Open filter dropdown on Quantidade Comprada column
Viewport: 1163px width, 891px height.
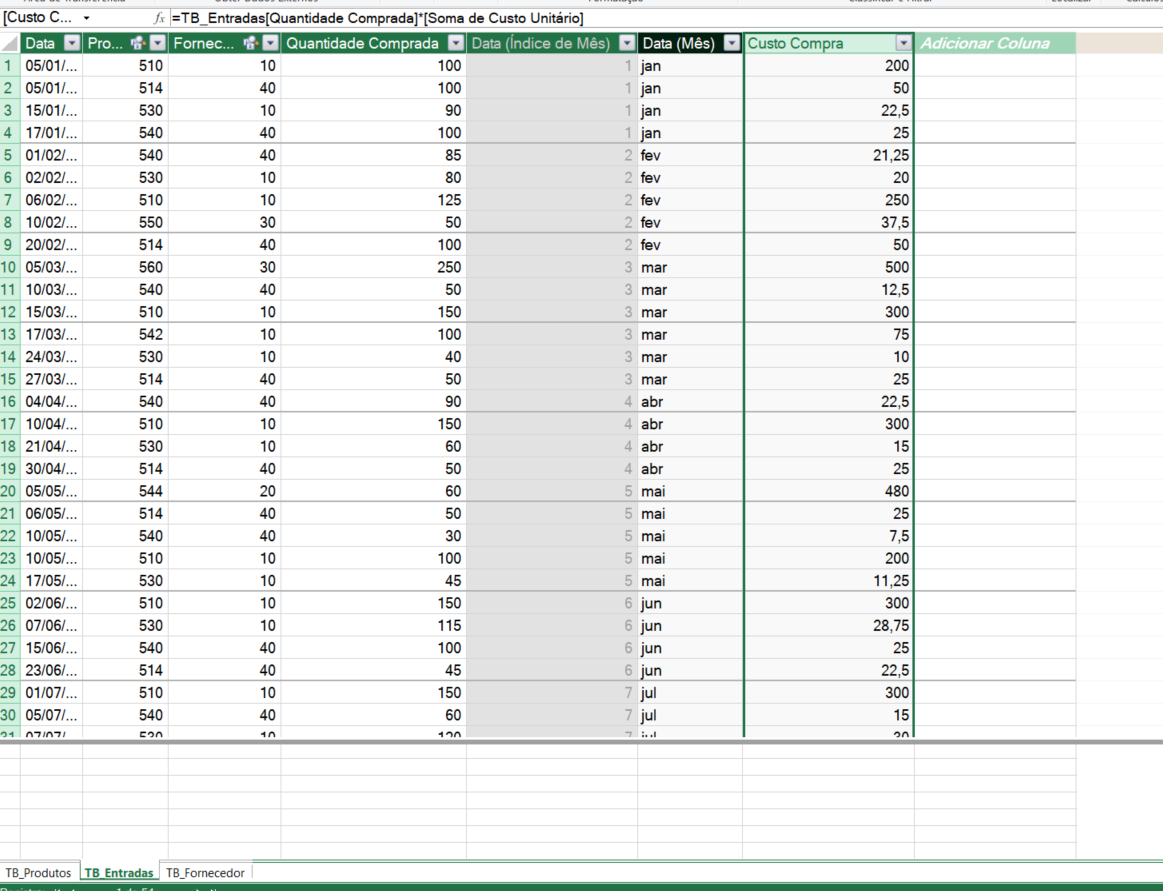456,43
